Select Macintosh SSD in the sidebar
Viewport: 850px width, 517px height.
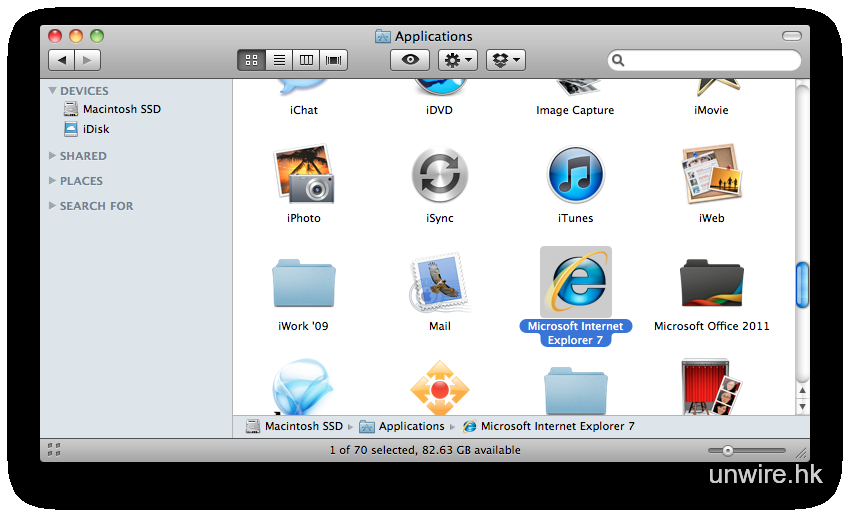click(121, 109)
